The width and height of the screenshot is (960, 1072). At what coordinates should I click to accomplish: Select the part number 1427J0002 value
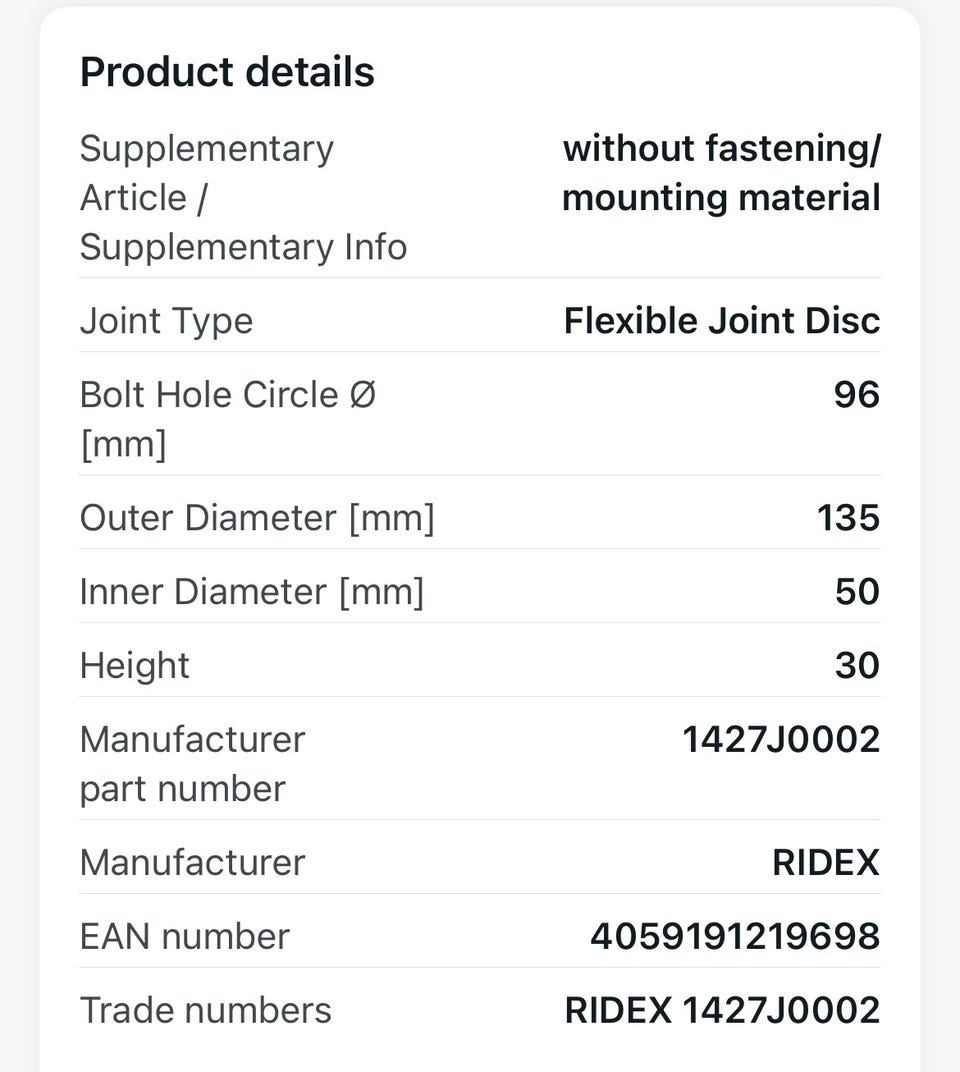click(x=782, y=739)
